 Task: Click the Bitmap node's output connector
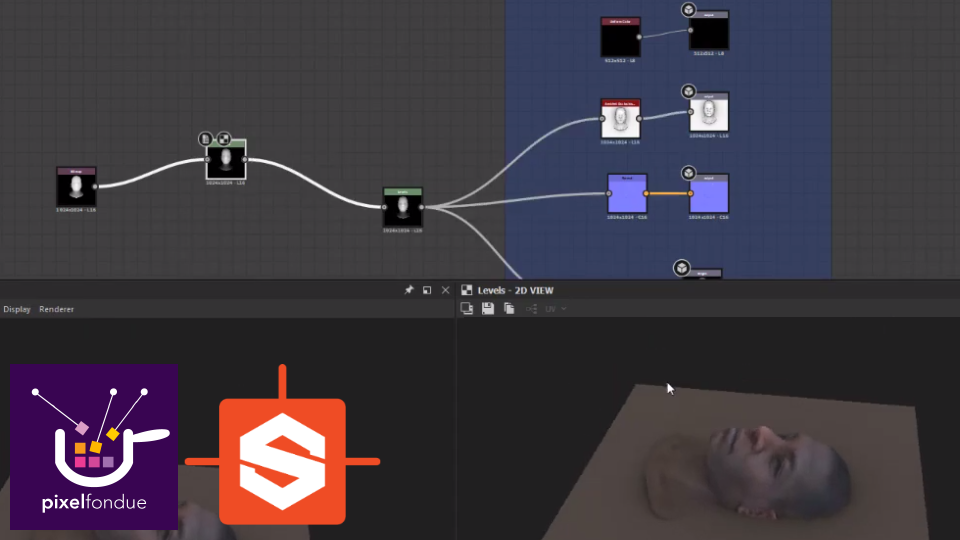pos(95,187)
